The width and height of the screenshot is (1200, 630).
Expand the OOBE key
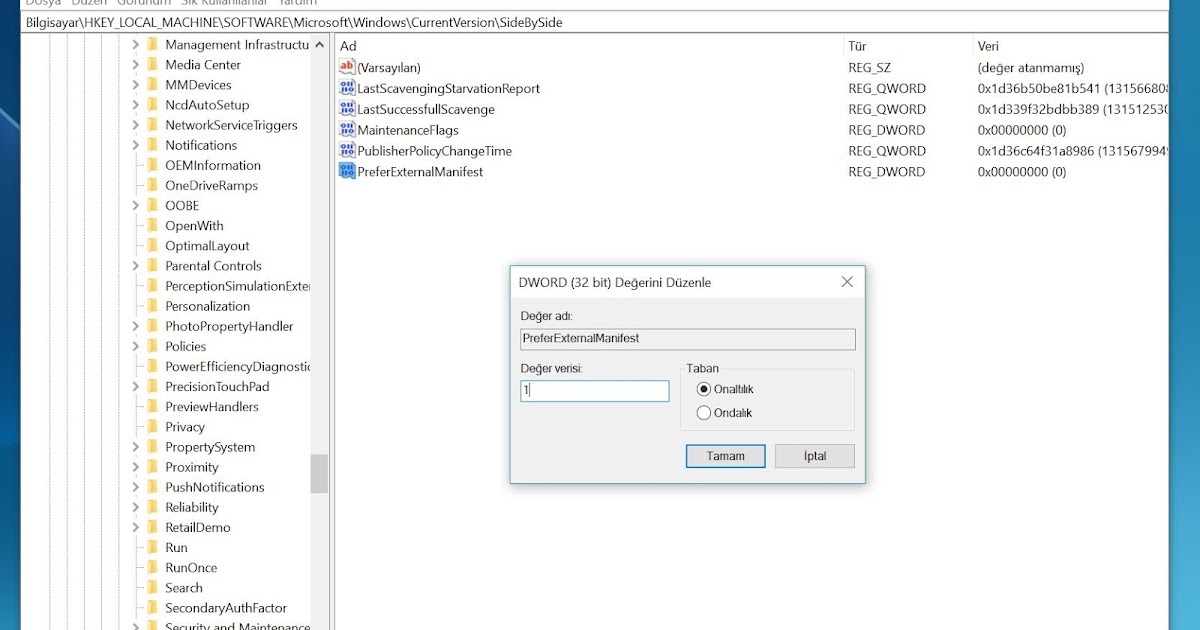click(x=136, y=205)
